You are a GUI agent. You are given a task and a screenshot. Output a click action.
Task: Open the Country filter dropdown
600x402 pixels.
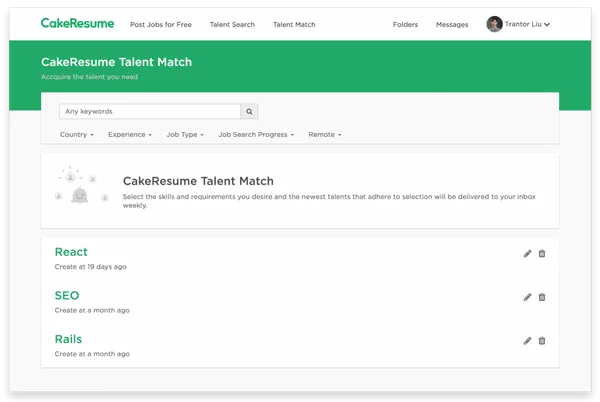(77, 135)
